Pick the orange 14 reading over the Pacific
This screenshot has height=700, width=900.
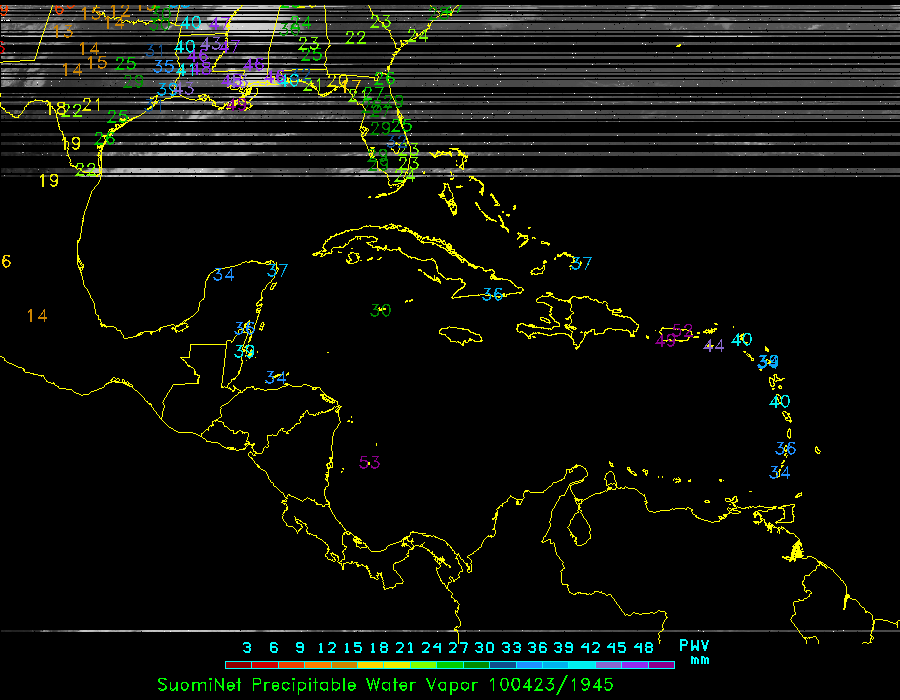[37, 316]
